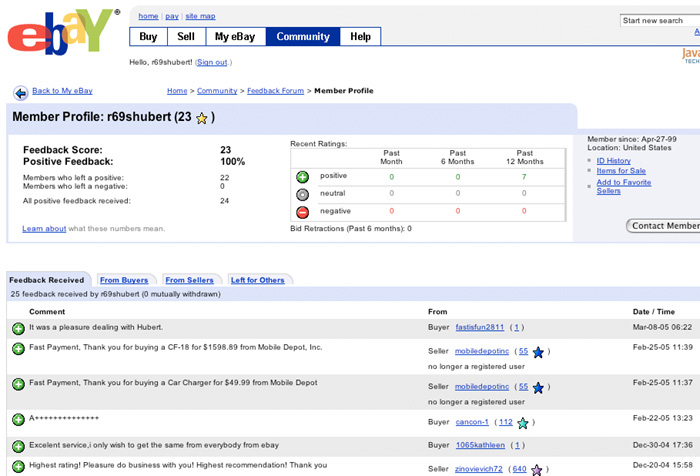Click the teal star beside cancon-1

click(x=523, y=423)
